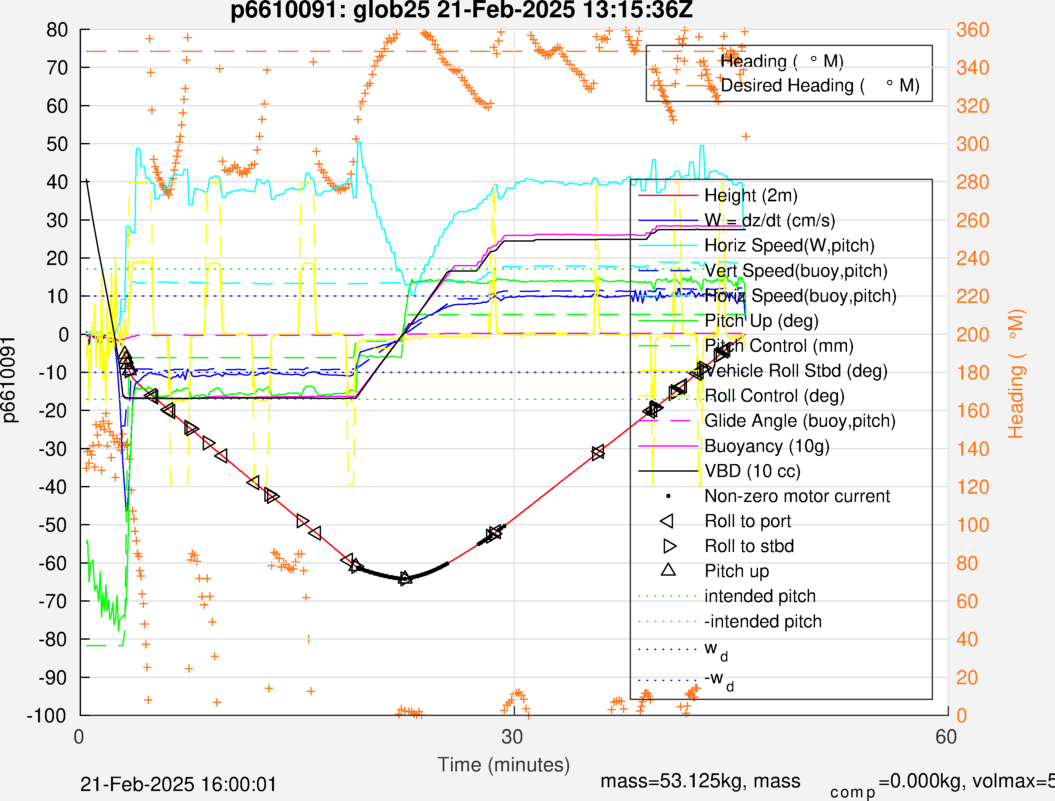This screenshot has height=801, width=1055.
Task: Click the 'Heading (°M)' entry in top legend
Action: coord(782,61)
